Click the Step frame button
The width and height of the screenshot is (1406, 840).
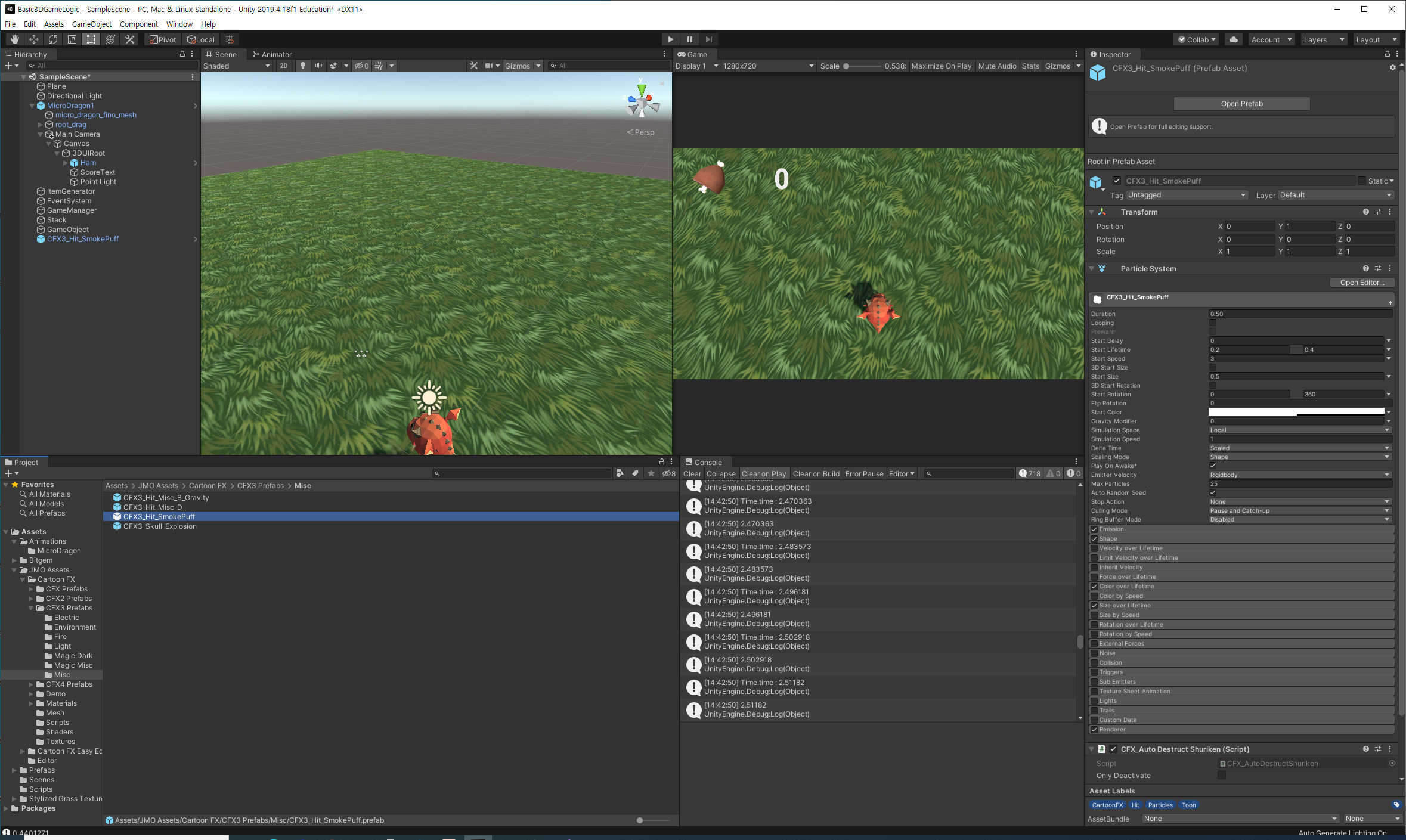pyautogui.click(x=709, y=39)
